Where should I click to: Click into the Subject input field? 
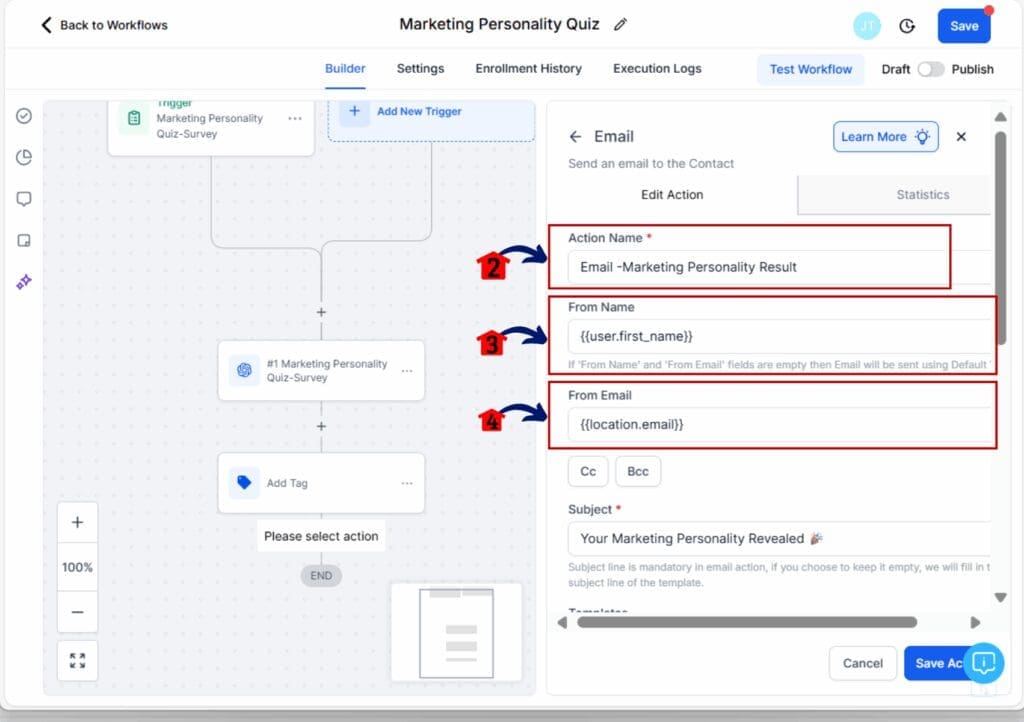point(780,538)
